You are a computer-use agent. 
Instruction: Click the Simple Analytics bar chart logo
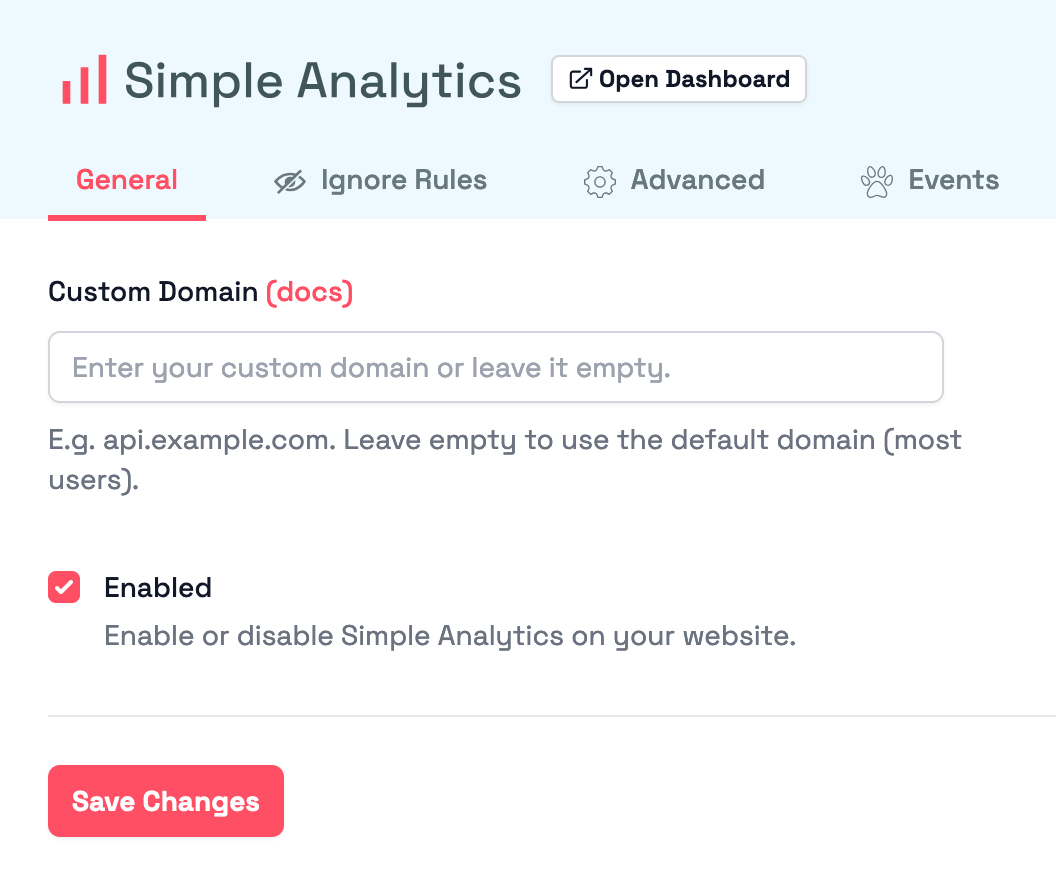pos(84,80)
